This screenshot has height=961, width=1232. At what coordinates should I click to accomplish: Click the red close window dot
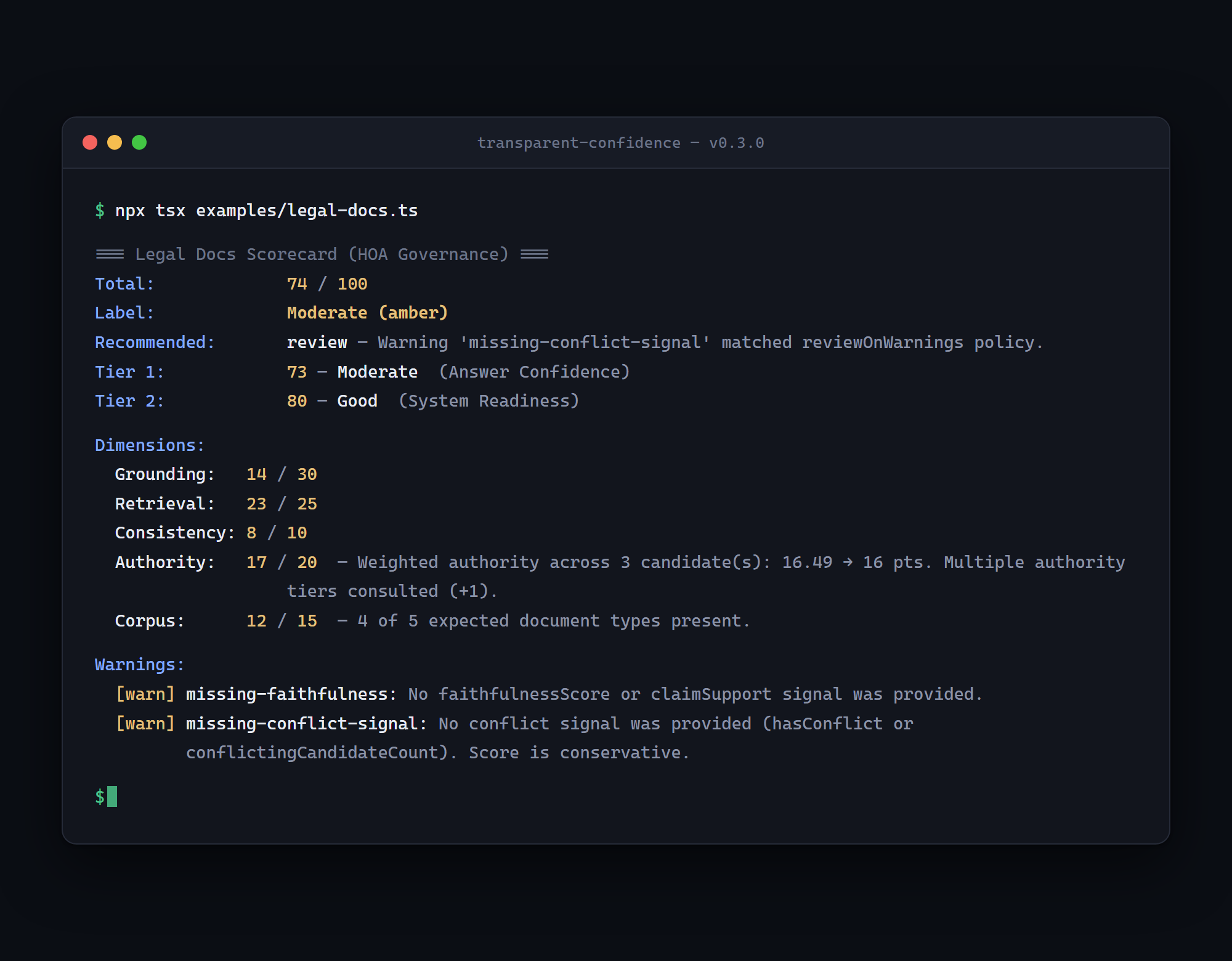pos(90,143)
